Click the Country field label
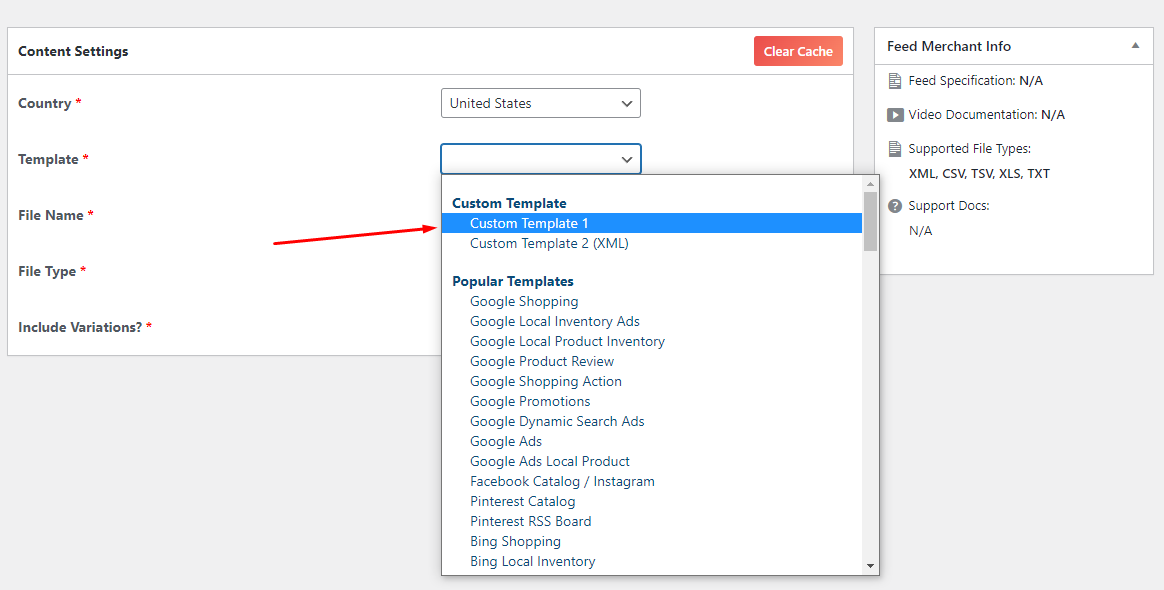 coord(45,103)
